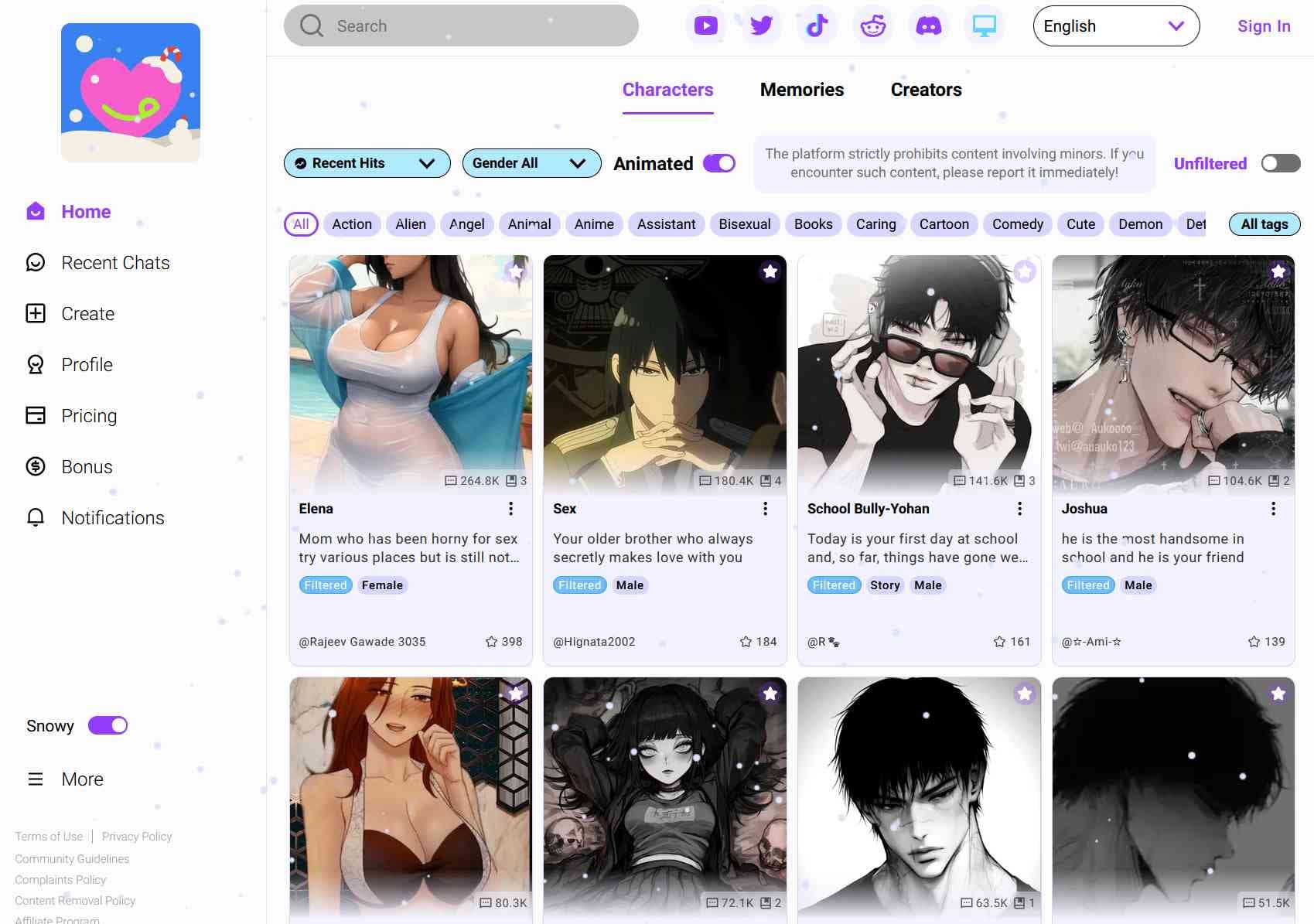
Task: Open the TikTok icon
Action: pyautogui.click(x=816, y=26)
